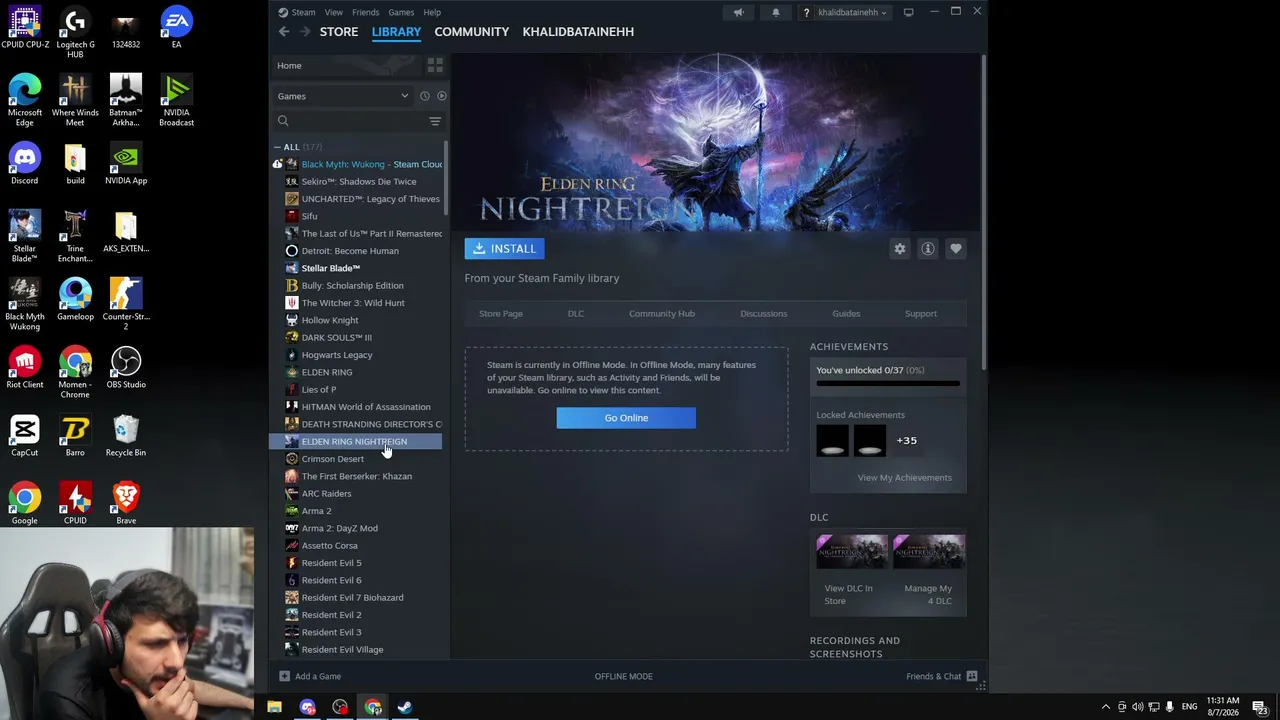Image resolution: width=1280 pixels, height=720 pixels.
Task: Add Nightreign to favorites with heart icon
Action: pos(956,249)
